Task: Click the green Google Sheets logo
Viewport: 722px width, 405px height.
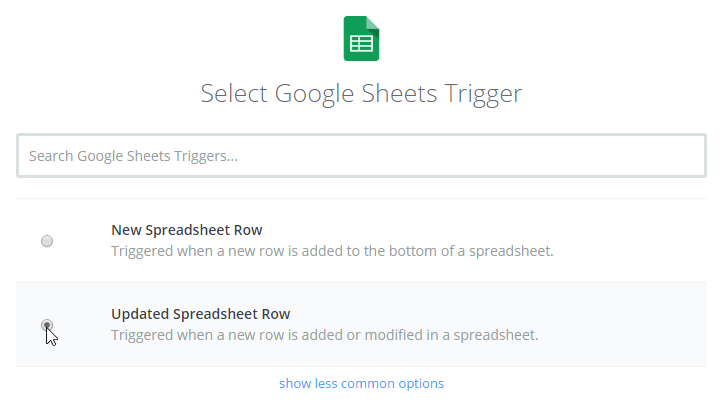Action: click(x=361, y=39)
